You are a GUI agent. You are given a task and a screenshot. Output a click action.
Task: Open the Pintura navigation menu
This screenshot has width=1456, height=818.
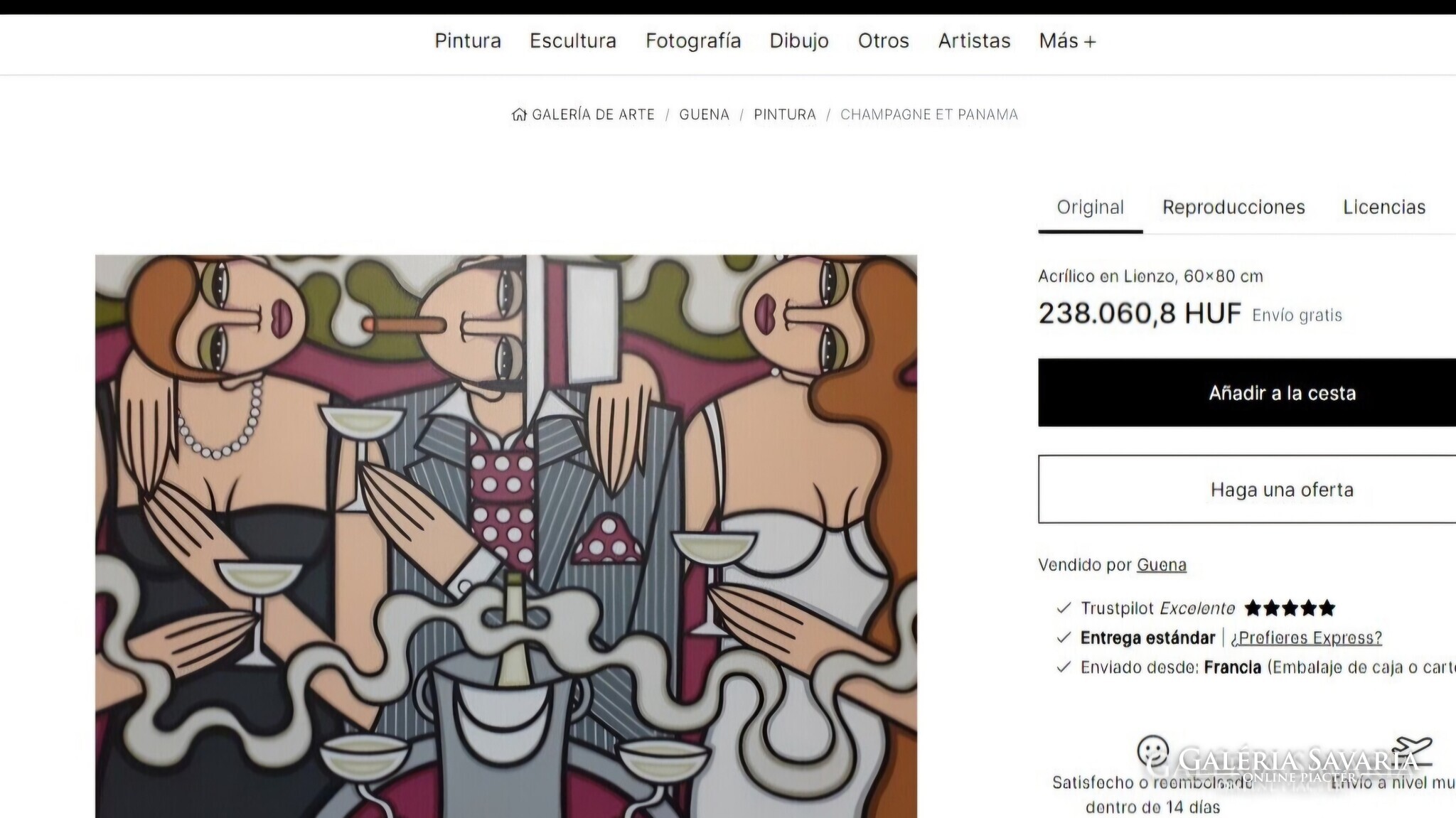click(468, 41)
